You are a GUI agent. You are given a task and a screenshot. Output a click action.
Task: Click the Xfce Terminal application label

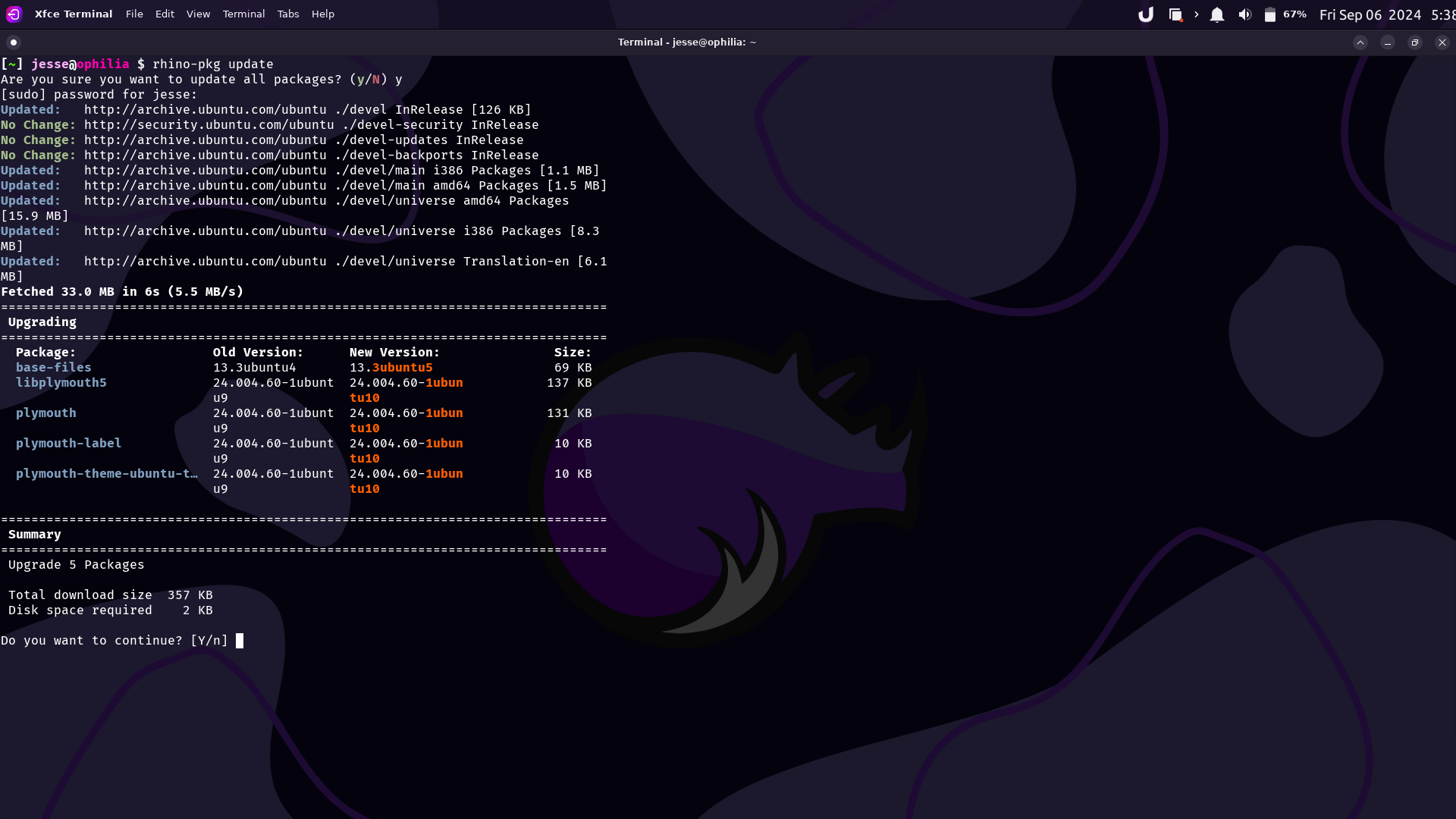click(x=74, y=14)
